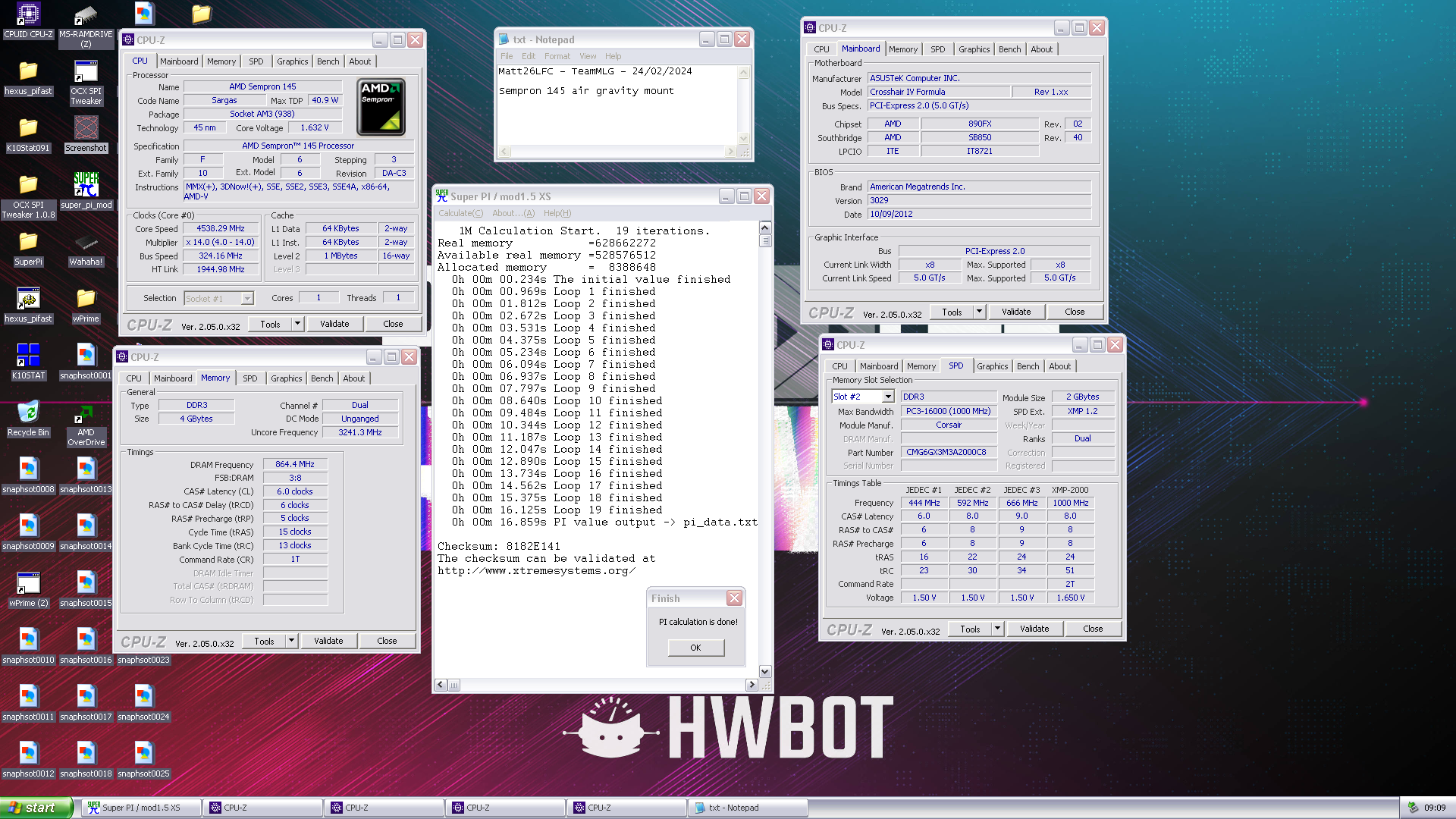Click the Windows start button

pos(36,808)
